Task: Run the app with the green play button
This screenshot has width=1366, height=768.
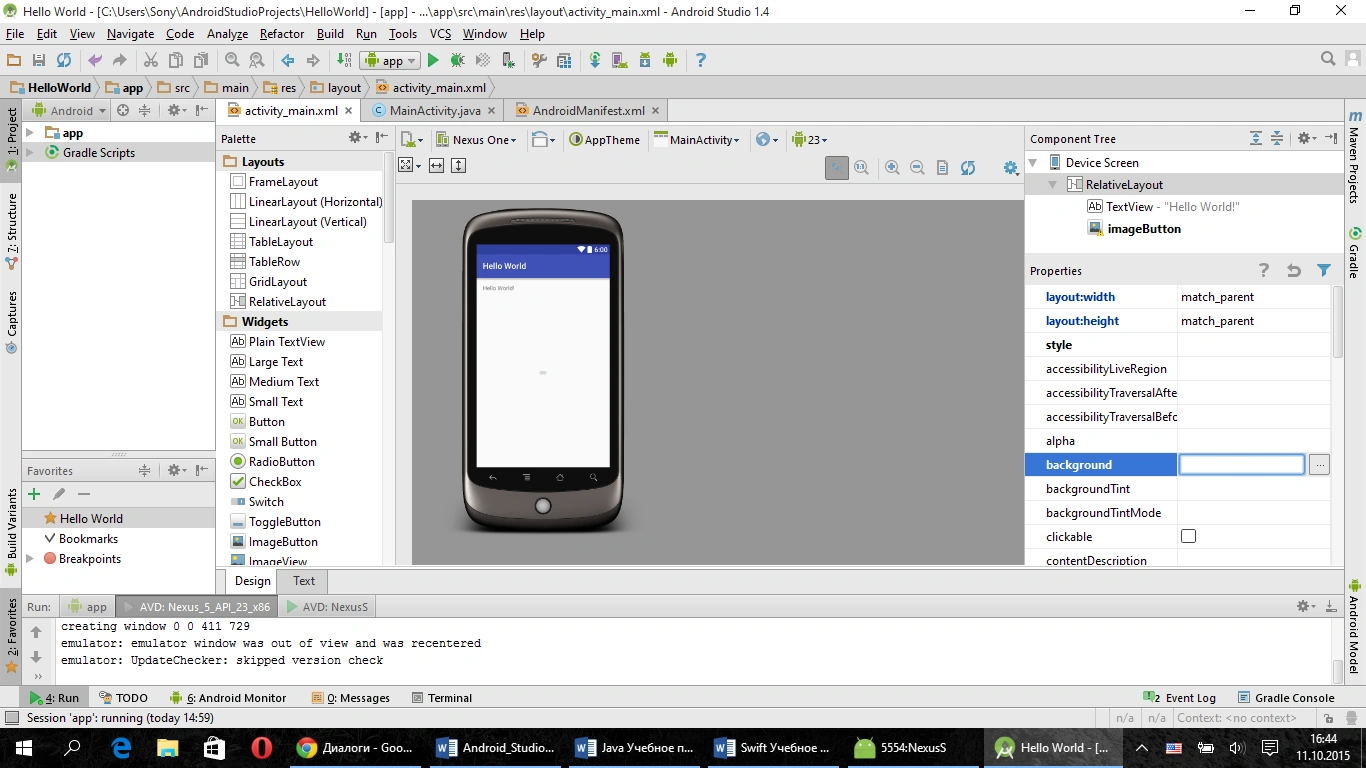Action: 433,61
